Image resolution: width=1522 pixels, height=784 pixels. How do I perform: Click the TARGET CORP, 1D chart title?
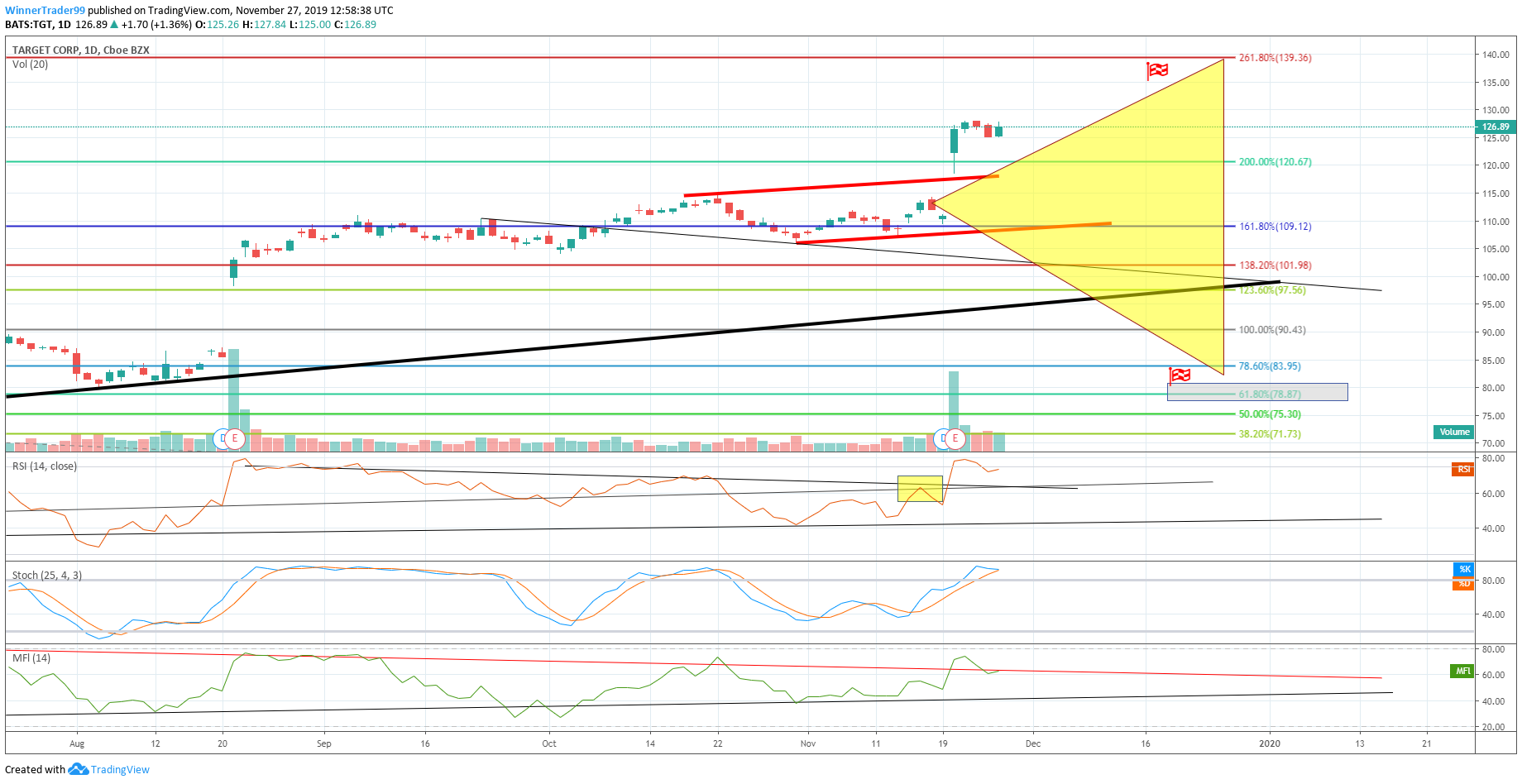[x=80, y=50]
